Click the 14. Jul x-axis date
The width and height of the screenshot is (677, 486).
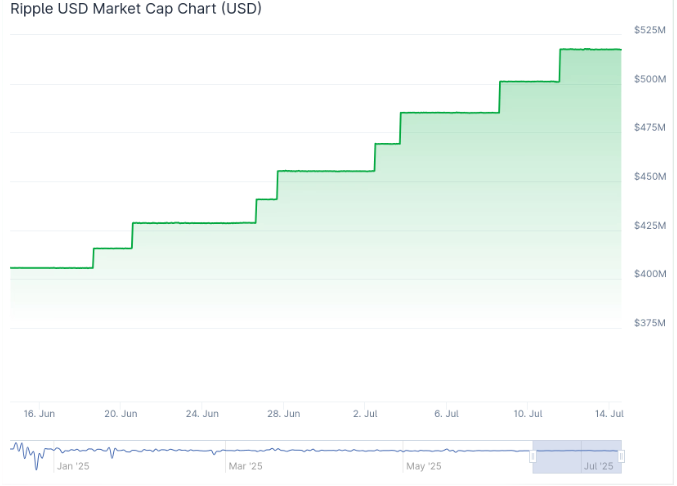point(610,413)
